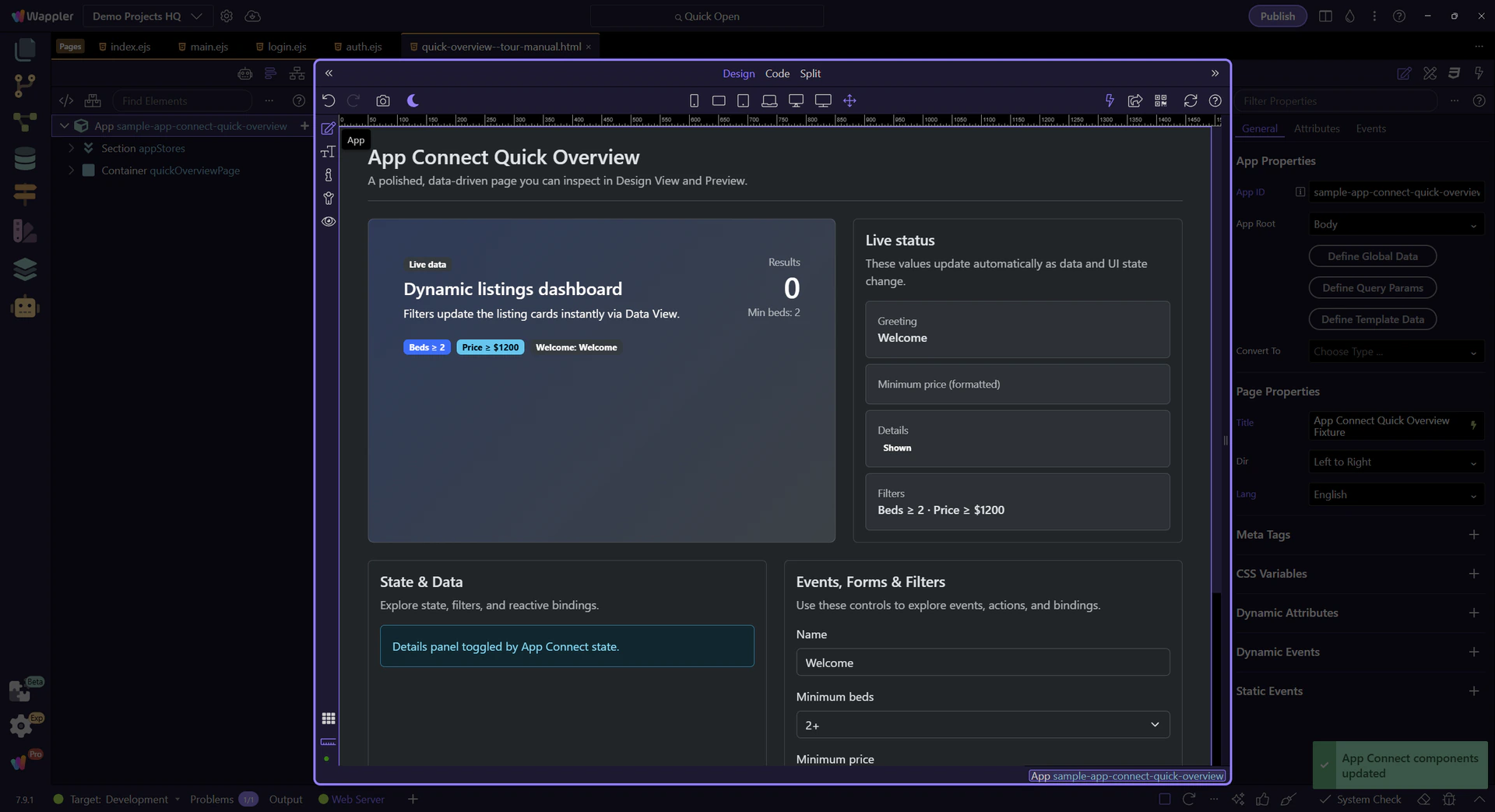The height and width of the screenshot is (812, 1495).
Task: Expand the Section appStores tree node
Action: point(72,148)
